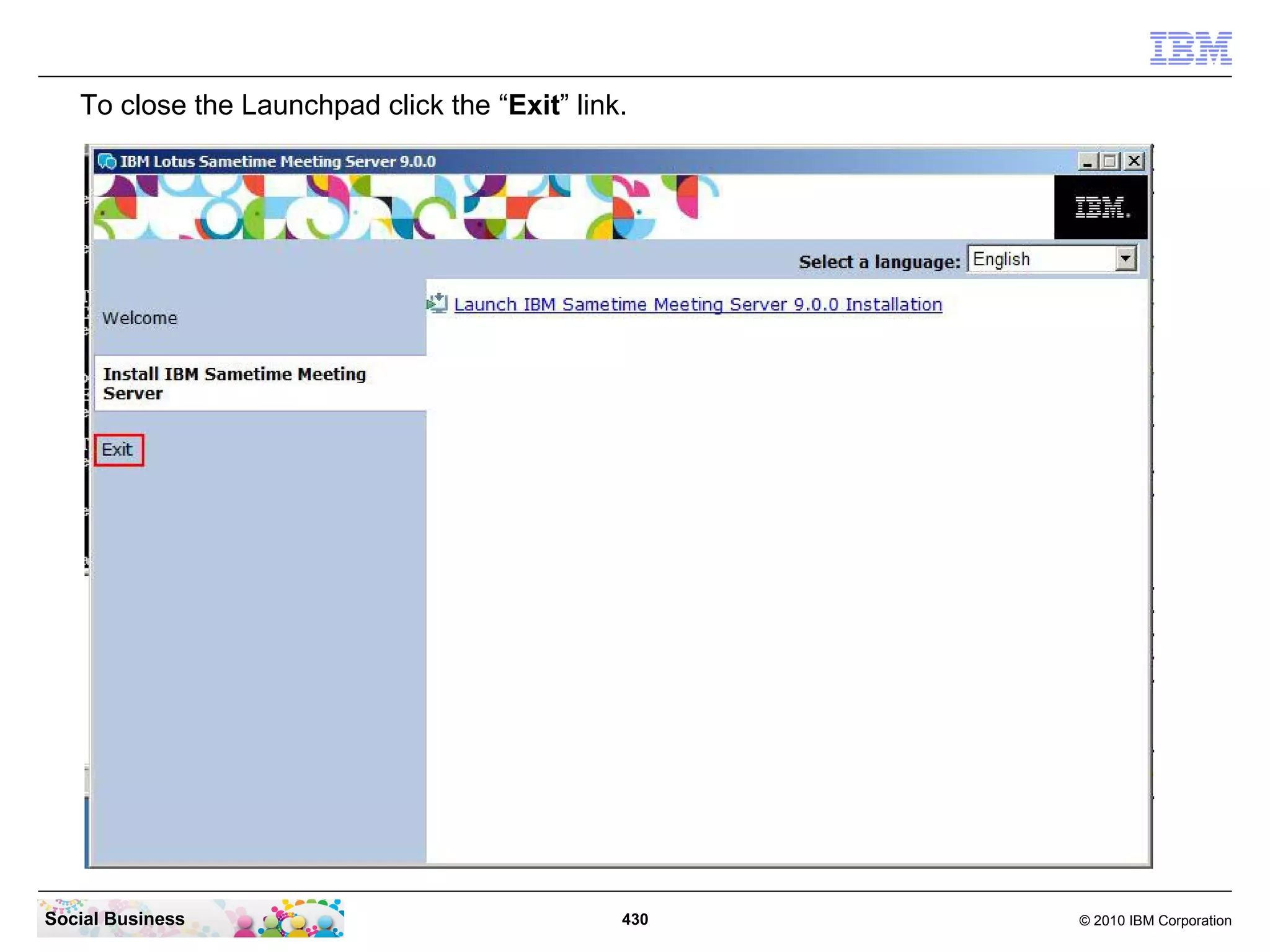The image size is (1270, 952).
Task: Click the black IBM logo in the banner
Action: pyautogui.click(x=1101, y=207)
